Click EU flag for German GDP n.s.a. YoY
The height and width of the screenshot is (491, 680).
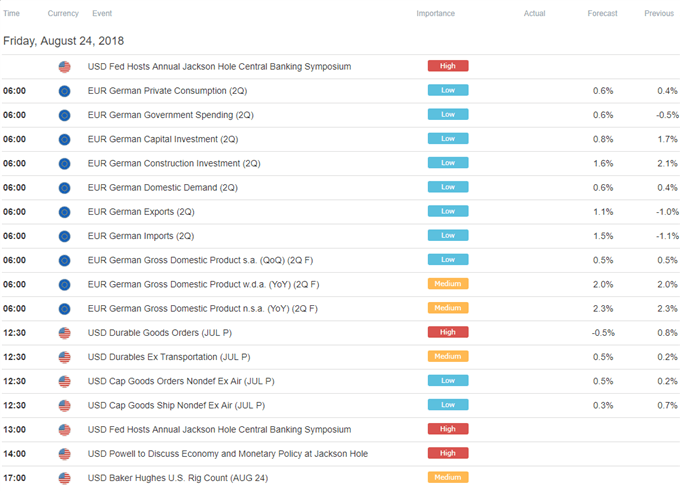(x=65, y=309)
